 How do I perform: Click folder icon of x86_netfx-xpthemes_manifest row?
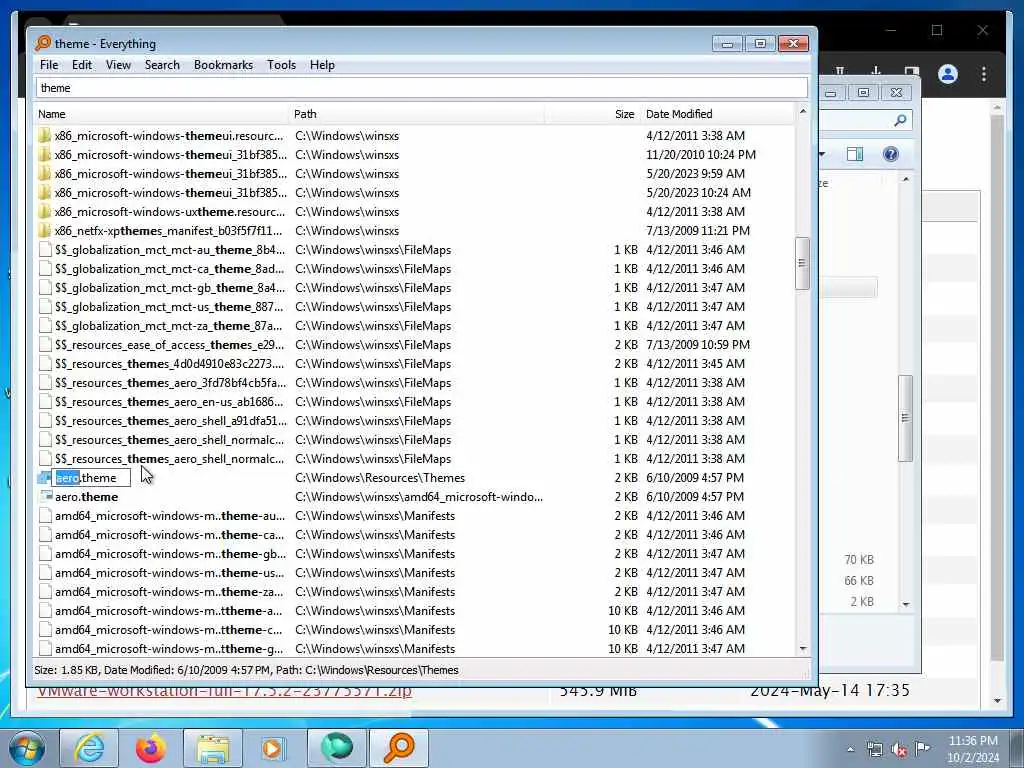click(44, 231)
